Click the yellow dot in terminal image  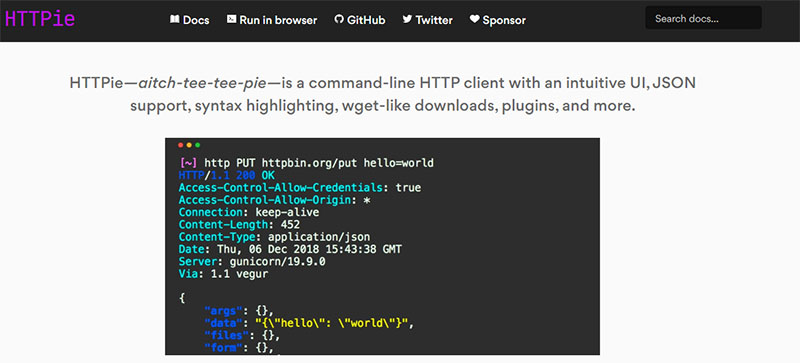[189, 146]
